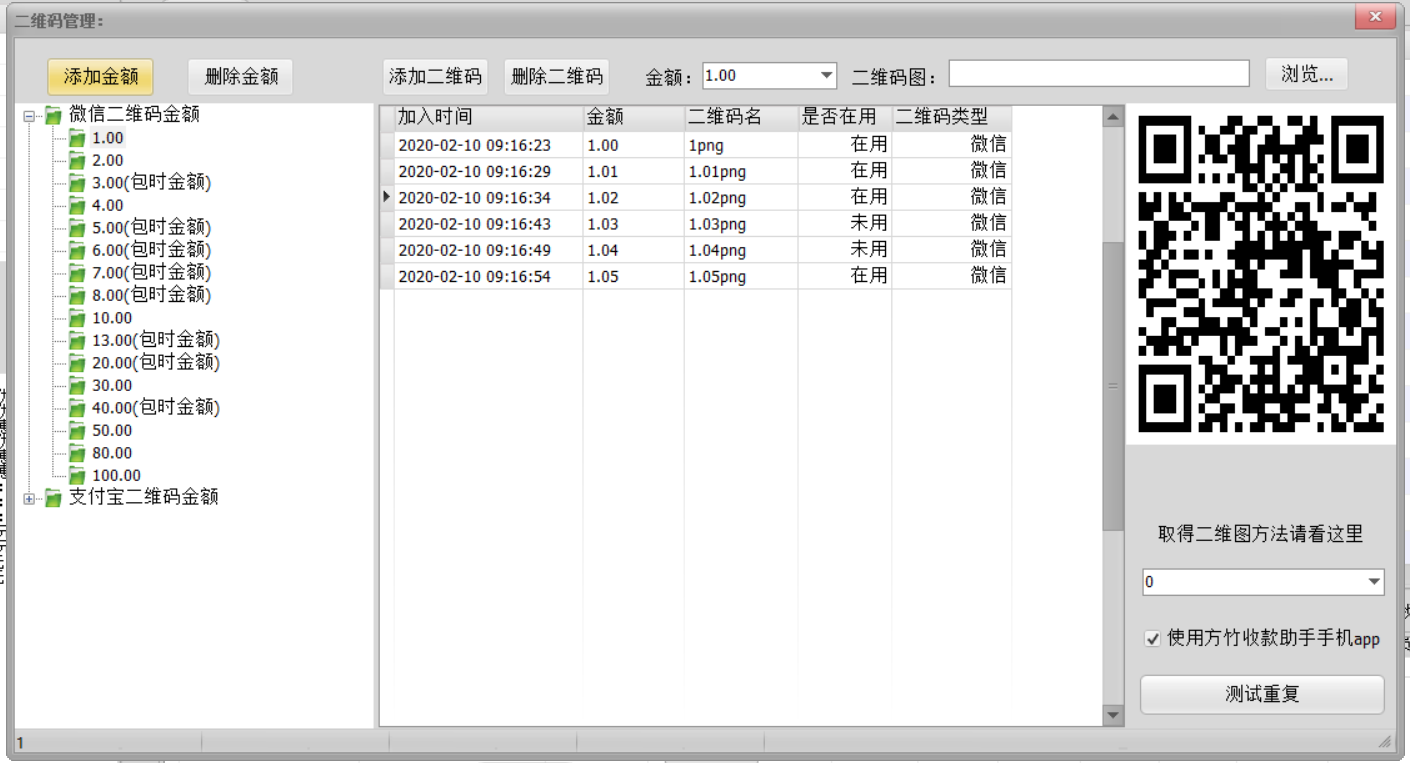Viewport: 1410px width, 763px height.
Task: Click the folder icon beside 10.00
Action: (x=77, y=318)
